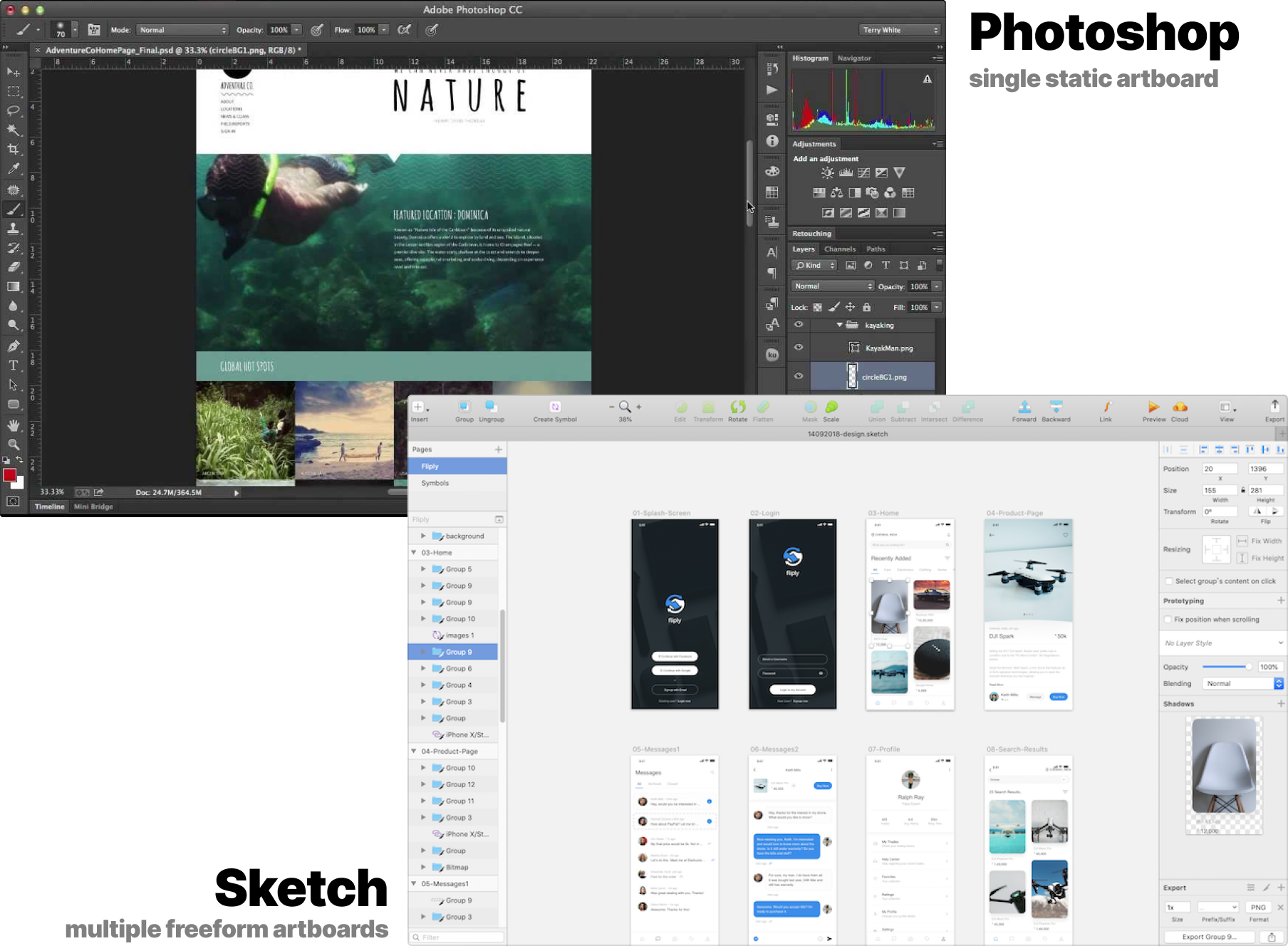The height and width of the screenshot is (946, 1288).
Task: Send layer Backward in Sketch toolbar
Action: pos(1056,411)
